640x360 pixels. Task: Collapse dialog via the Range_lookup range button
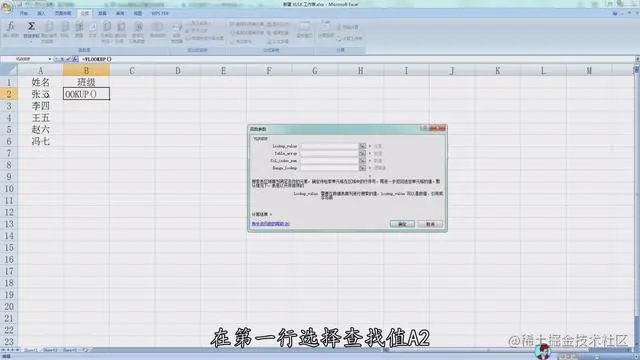pos(362,168)
